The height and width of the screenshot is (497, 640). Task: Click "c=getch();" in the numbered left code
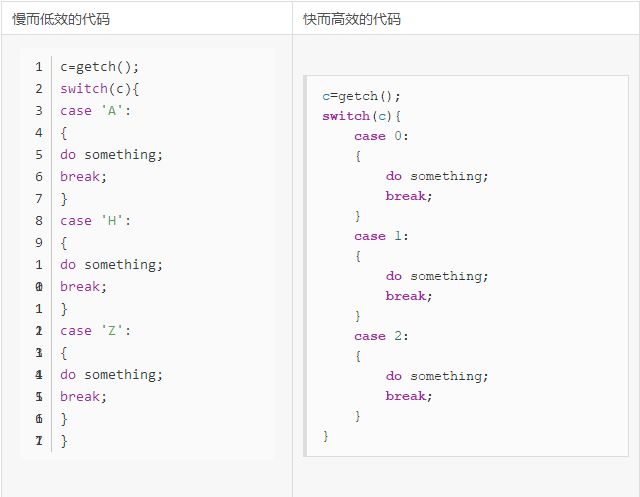coord(100,67)
